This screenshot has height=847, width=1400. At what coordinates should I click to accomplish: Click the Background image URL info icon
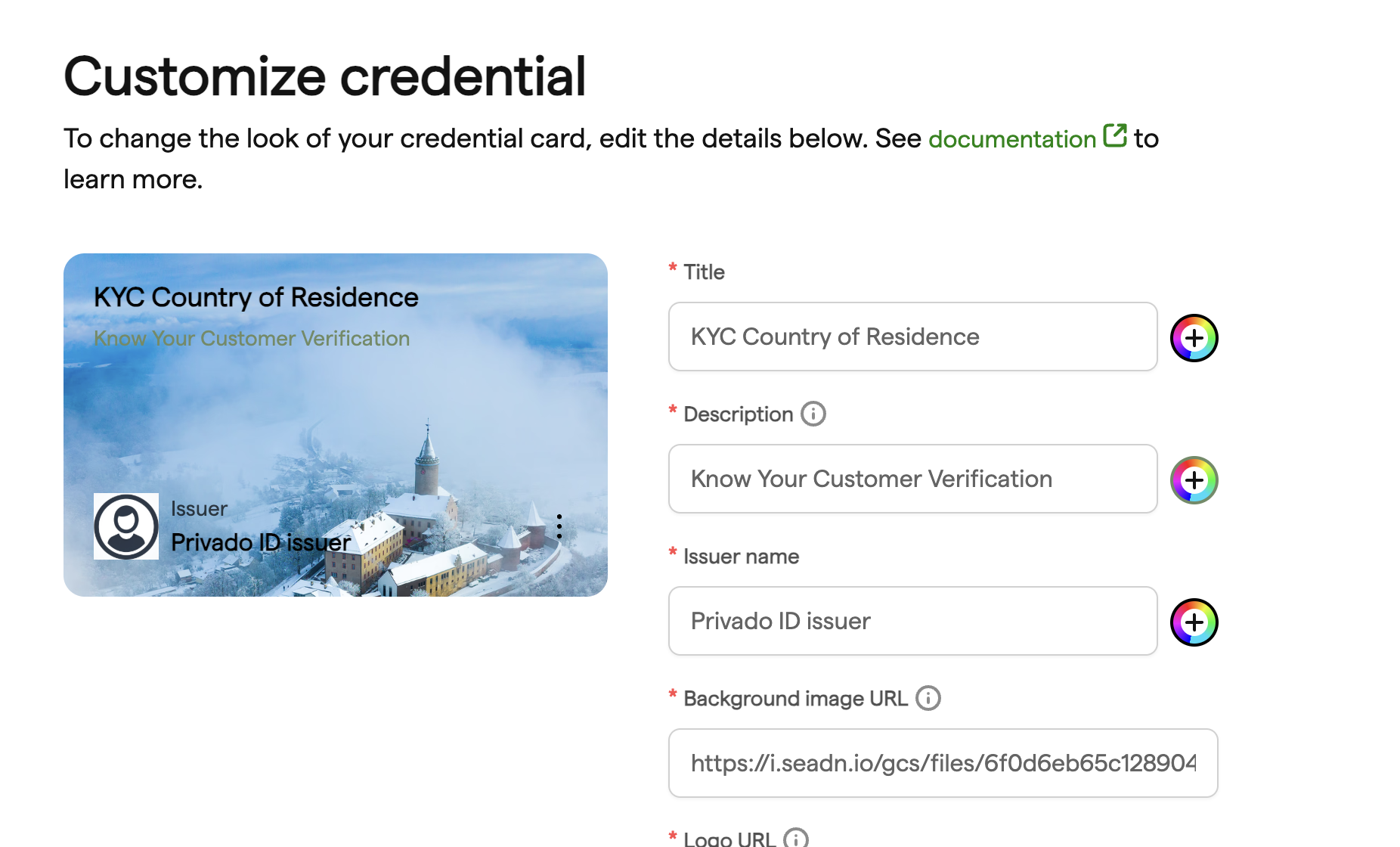click(928, 698)
